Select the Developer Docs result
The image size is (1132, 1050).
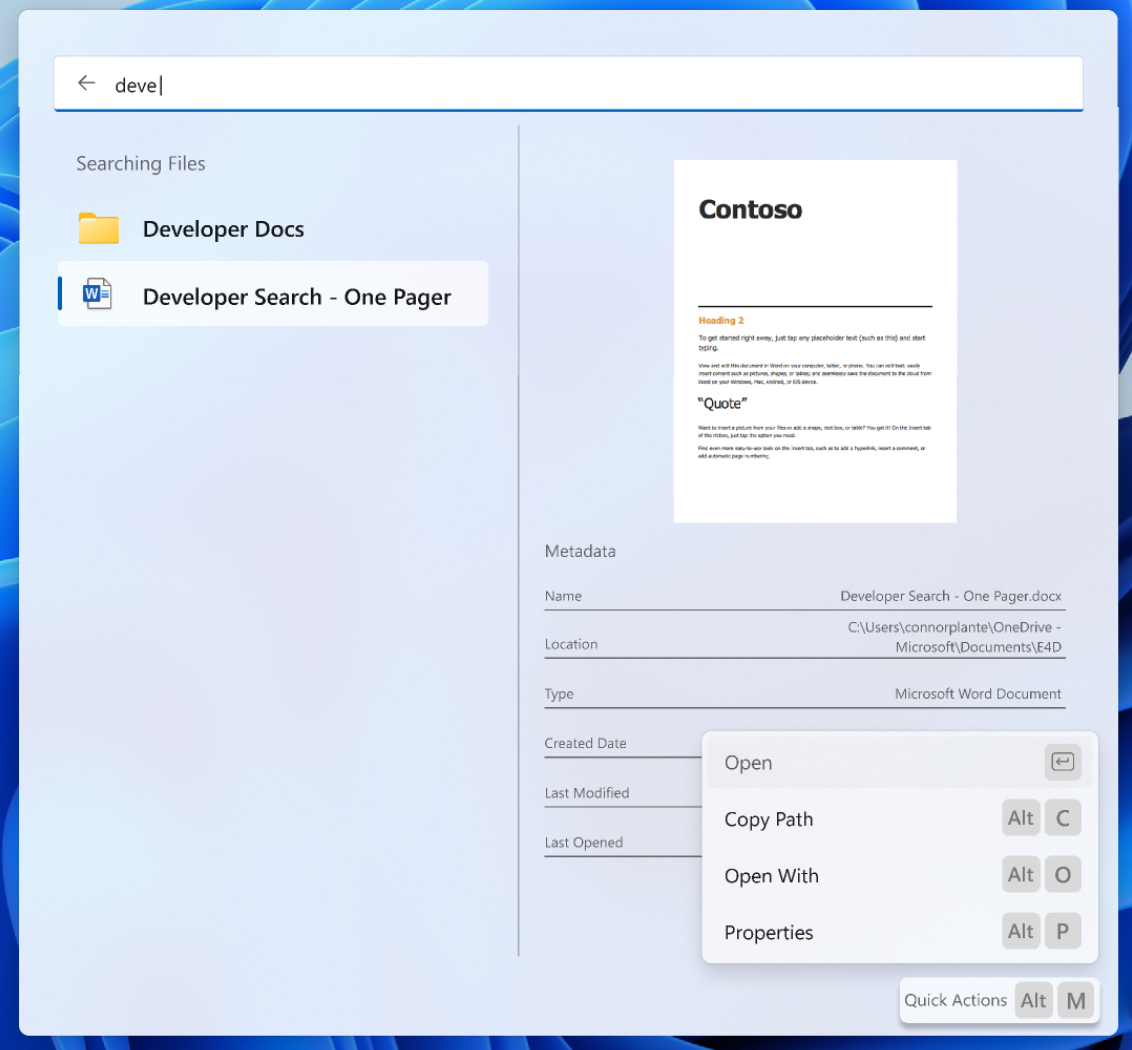click(x=223, y=229)
